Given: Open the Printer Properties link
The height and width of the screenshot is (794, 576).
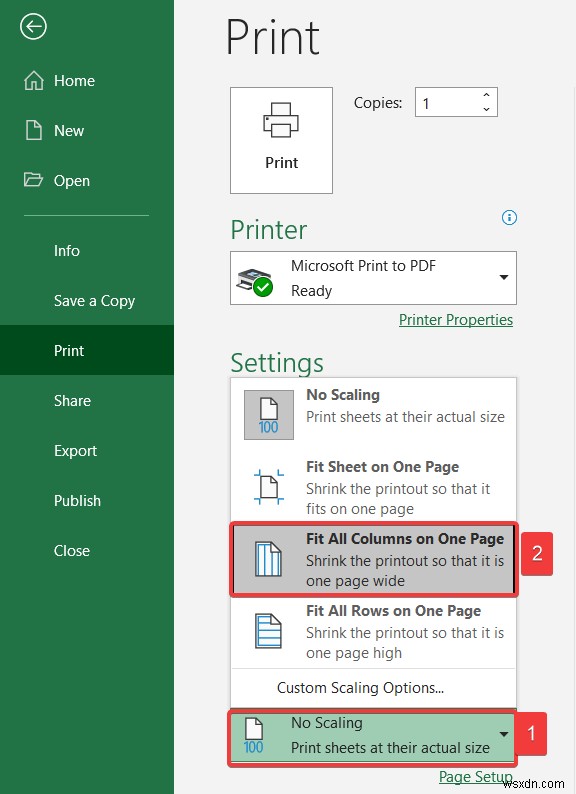Looking at the screenshot, I should [x=455, y=320].
